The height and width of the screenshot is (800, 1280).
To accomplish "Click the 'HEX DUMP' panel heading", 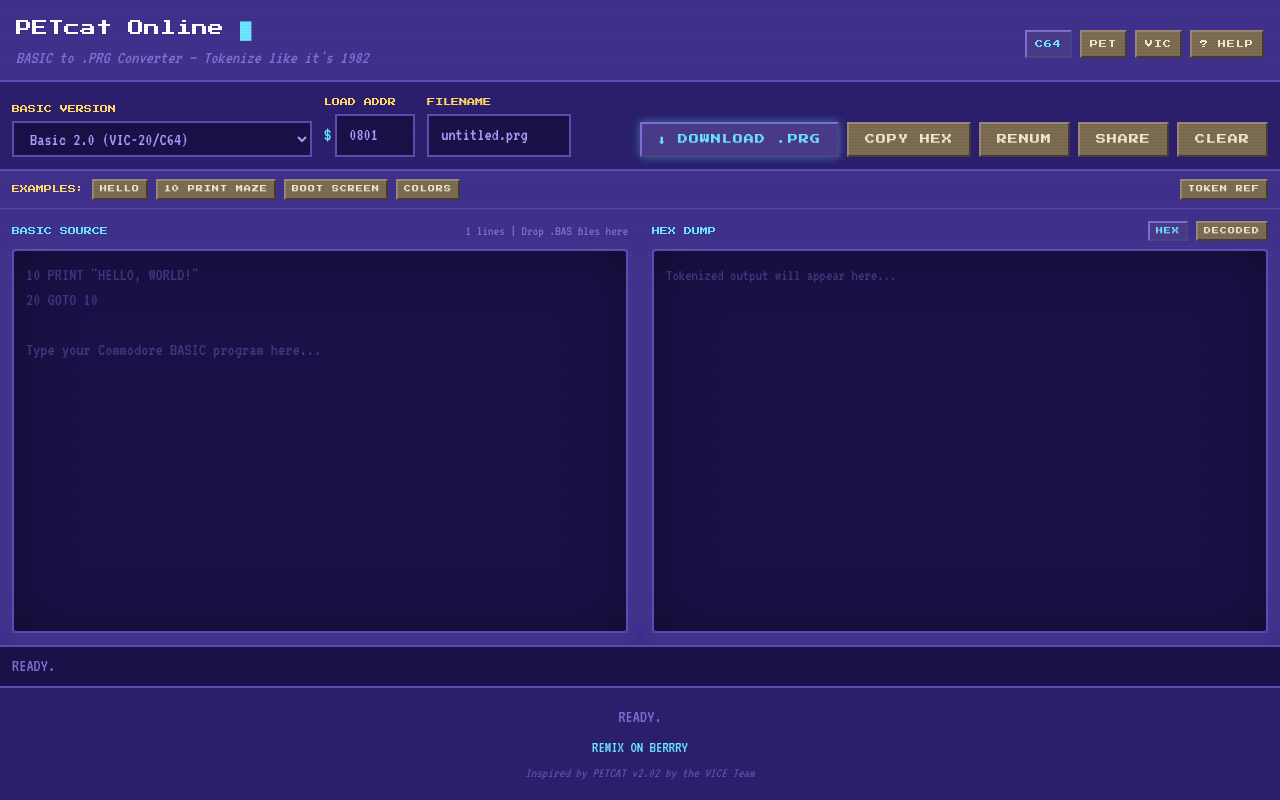I will tap(684, 231).
